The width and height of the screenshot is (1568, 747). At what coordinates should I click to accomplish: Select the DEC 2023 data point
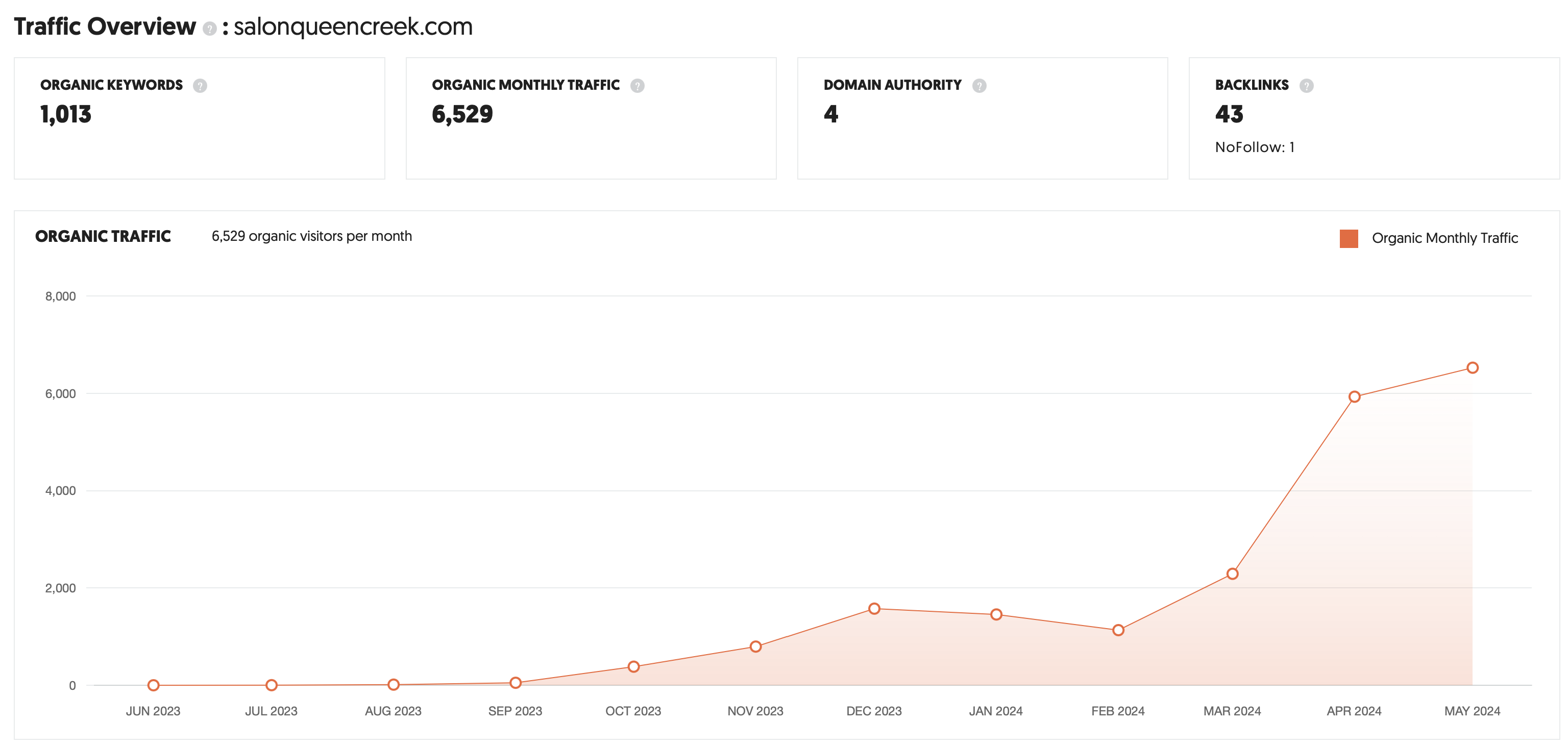point(873,608)
